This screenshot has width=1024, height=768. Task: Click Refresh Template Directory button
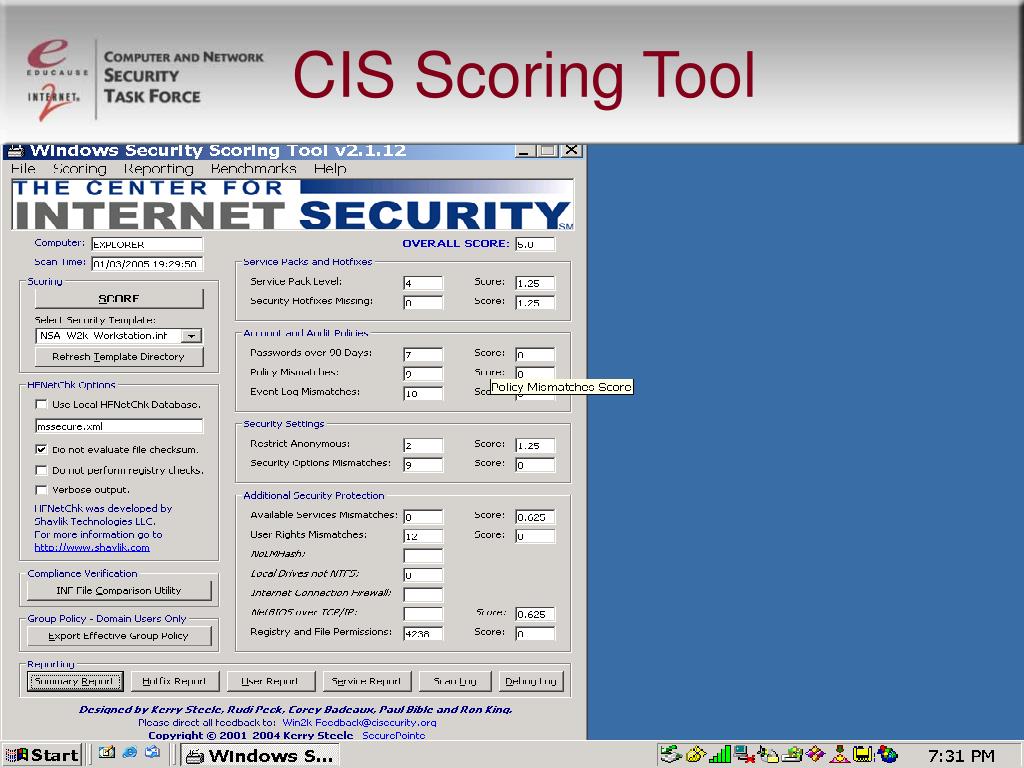point(119,357)
